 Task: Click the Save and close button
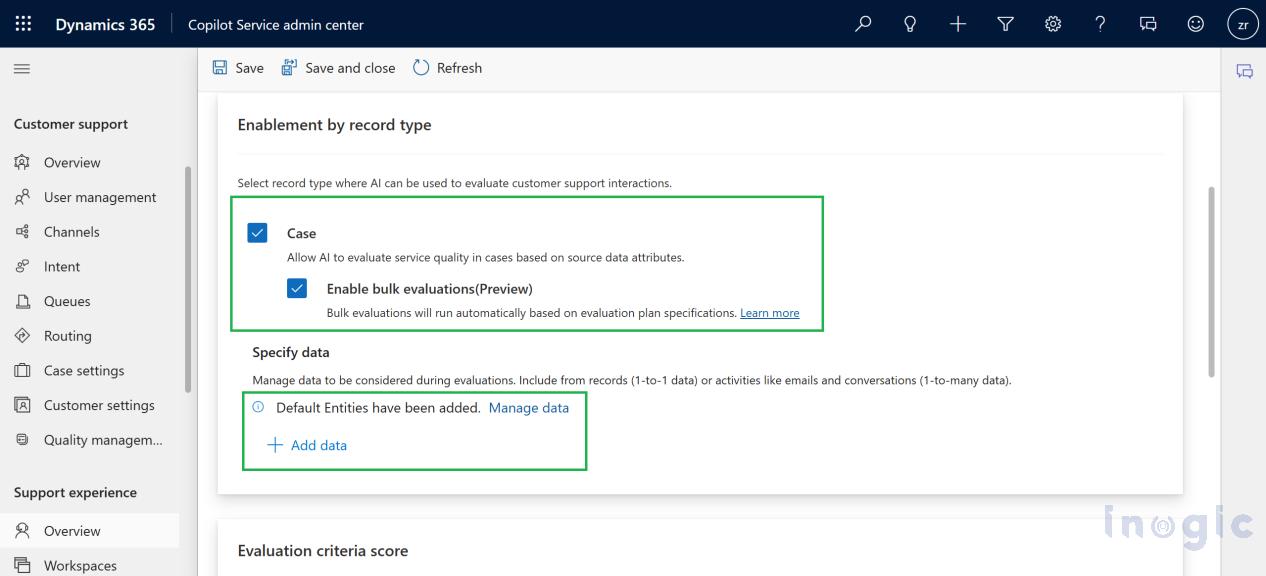tap(338, 68)
